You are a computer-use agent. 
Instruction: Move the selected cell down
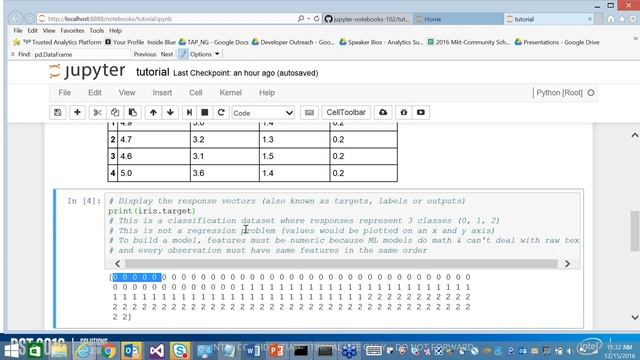tap(170, 112)
